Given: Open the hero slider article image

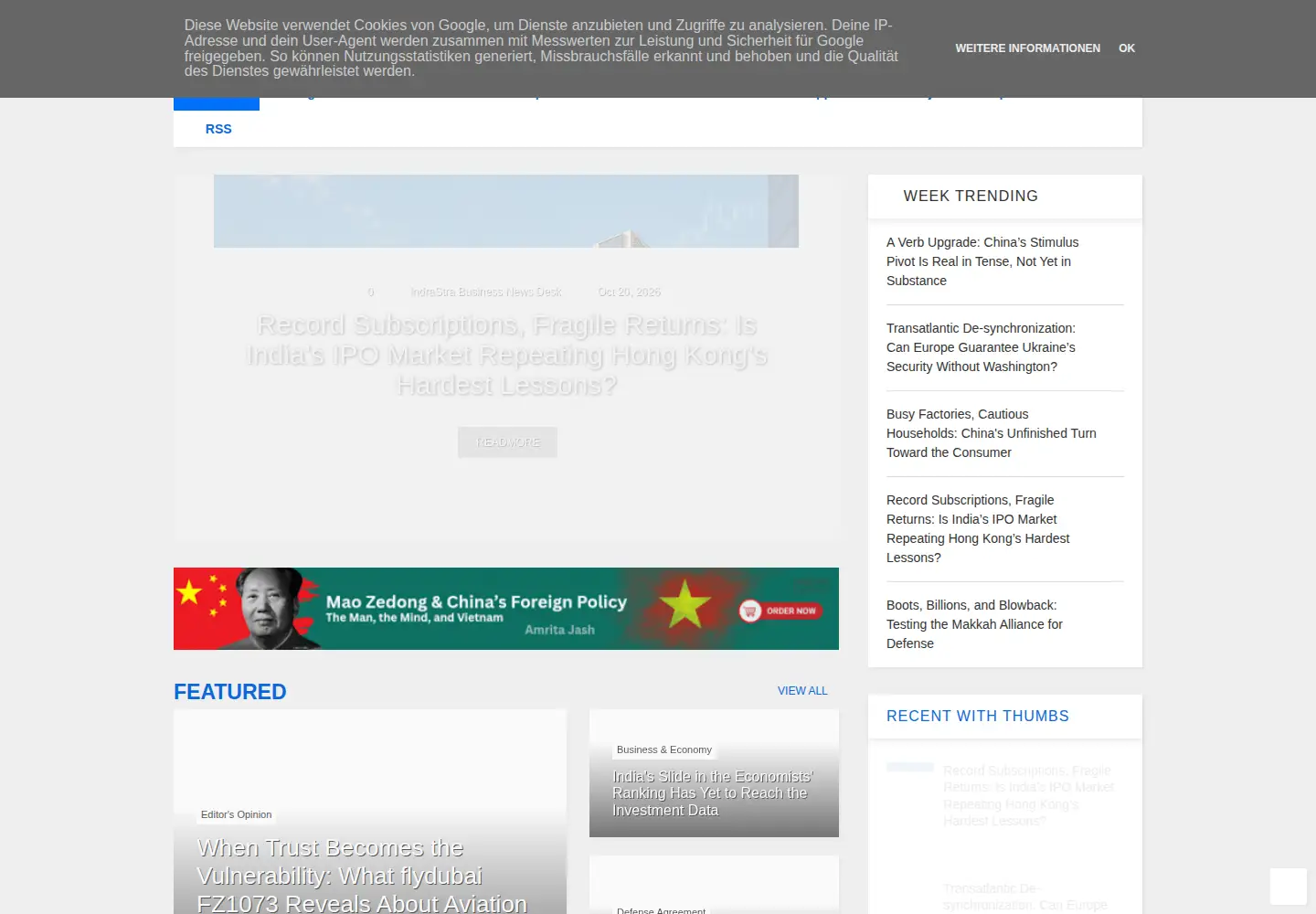Looking at the screenshot, I should tap(506, 211).
